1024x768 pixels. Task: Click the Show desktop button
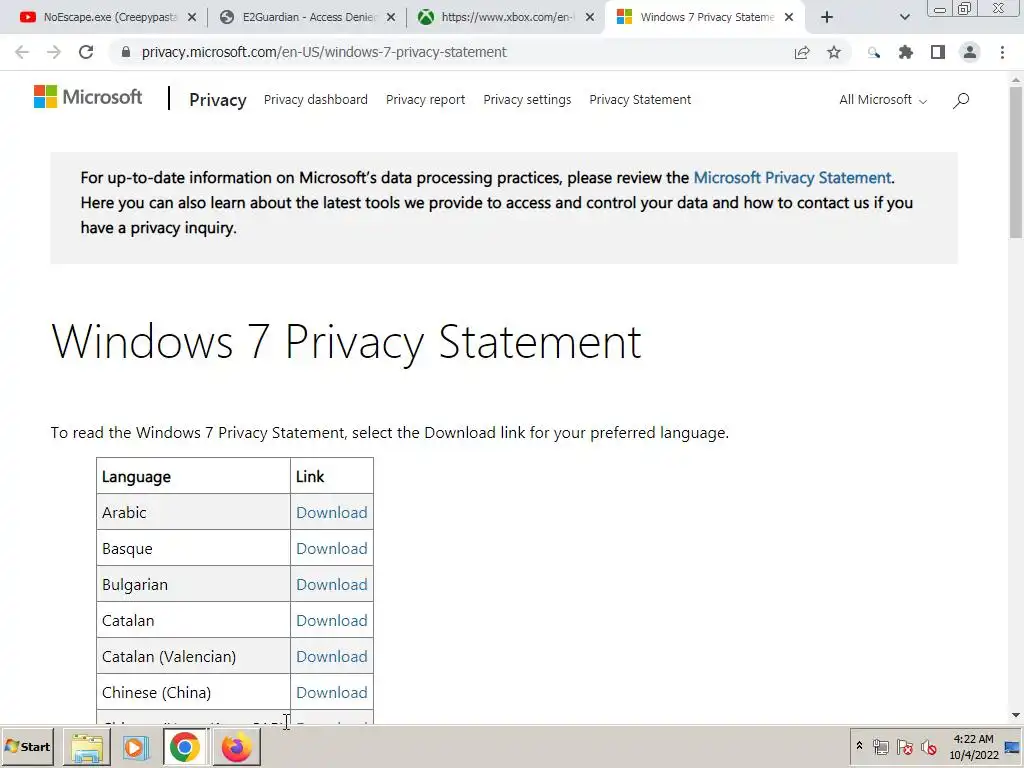(x=1013, y=747)
